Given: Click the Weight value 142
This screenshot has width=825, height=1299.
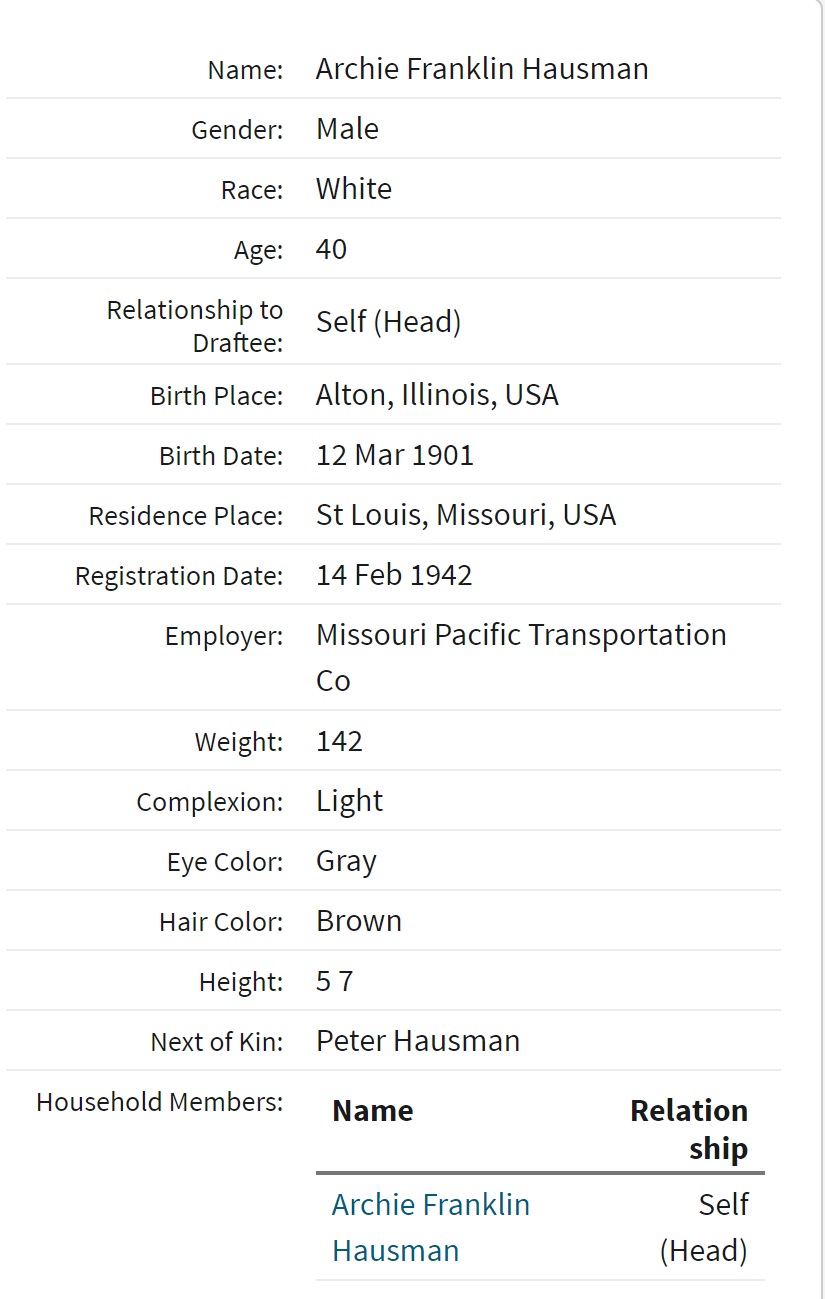Looking at the screenshot, I should click(x=339, y=741).
